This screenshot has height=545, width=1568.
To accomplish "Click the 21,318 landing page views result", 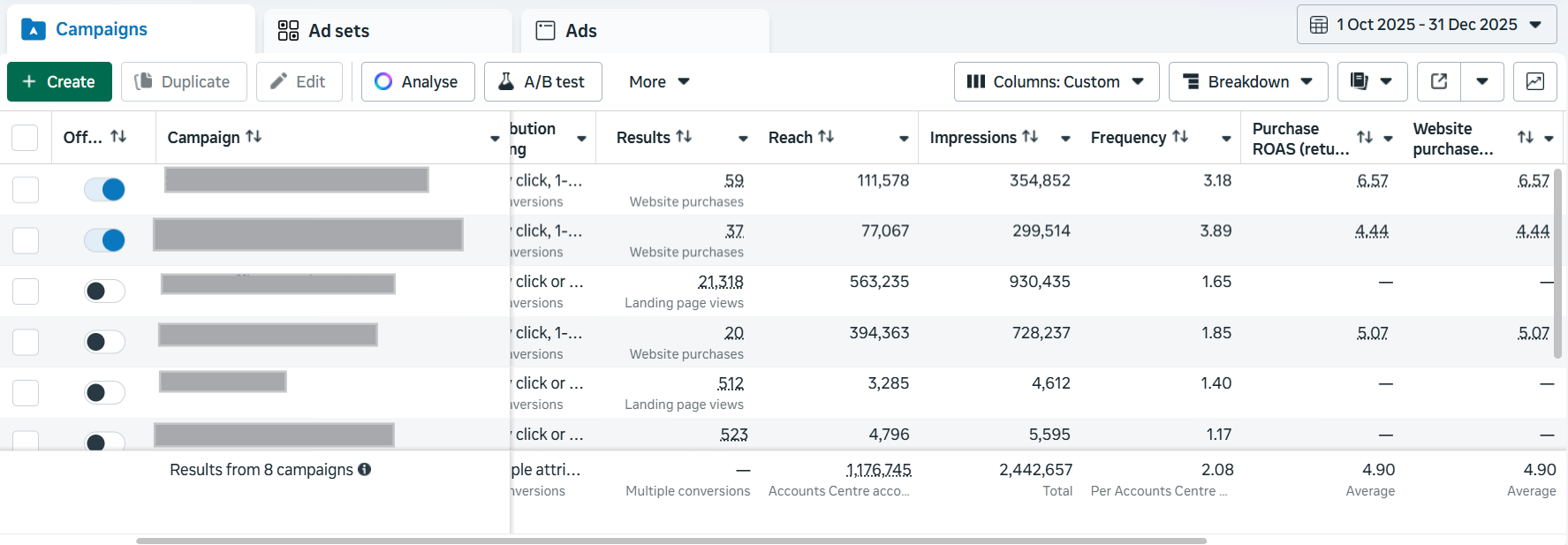I will pos(720,282).
